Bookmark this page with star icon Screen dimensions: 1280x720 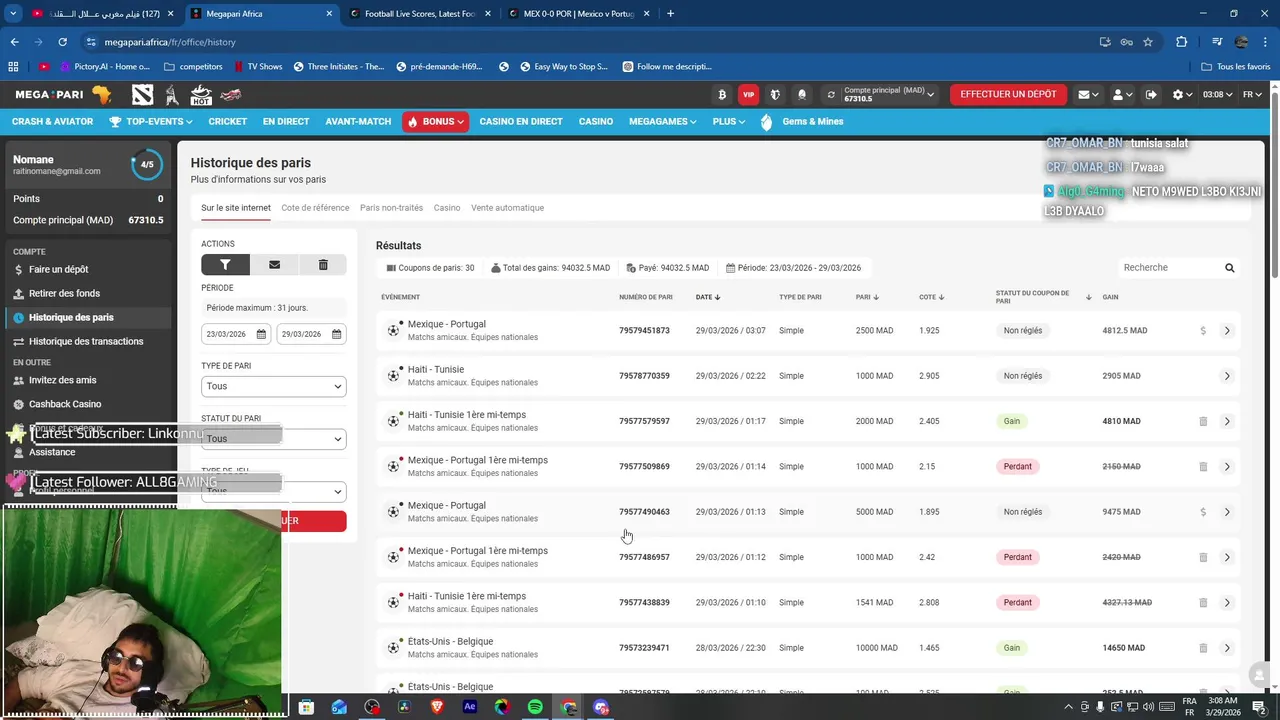point(1148,42)
